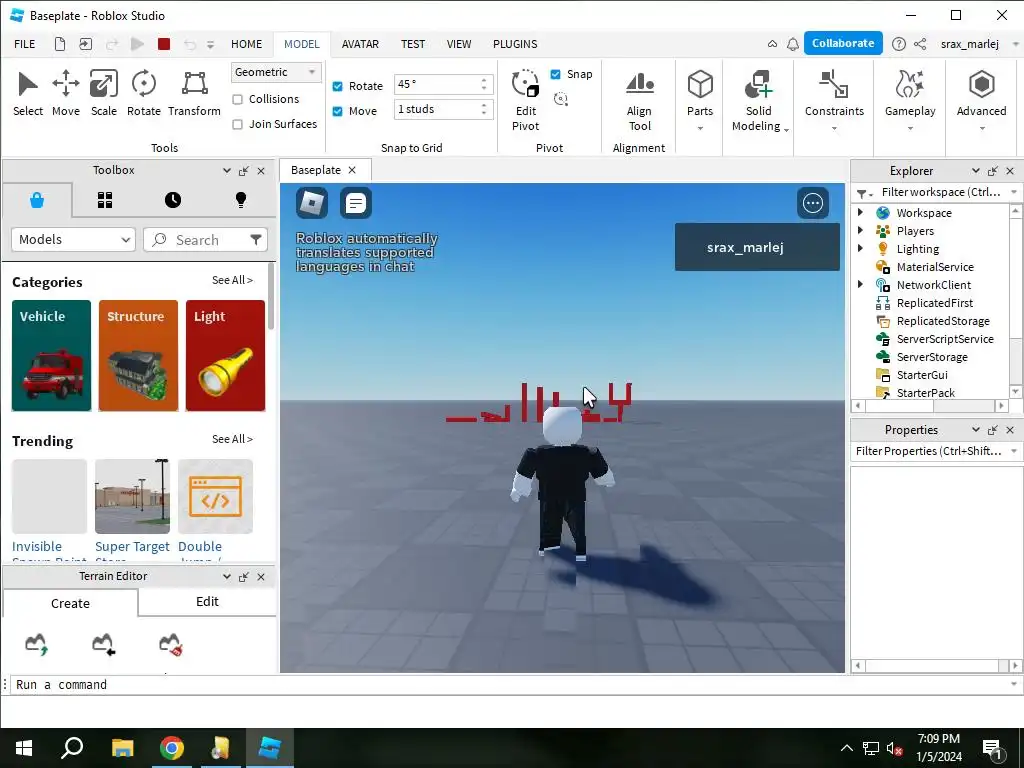1024x768 pixels.
Task: Open Toolbox Creations lightbulb tab
Action: (x=241, y=200)
